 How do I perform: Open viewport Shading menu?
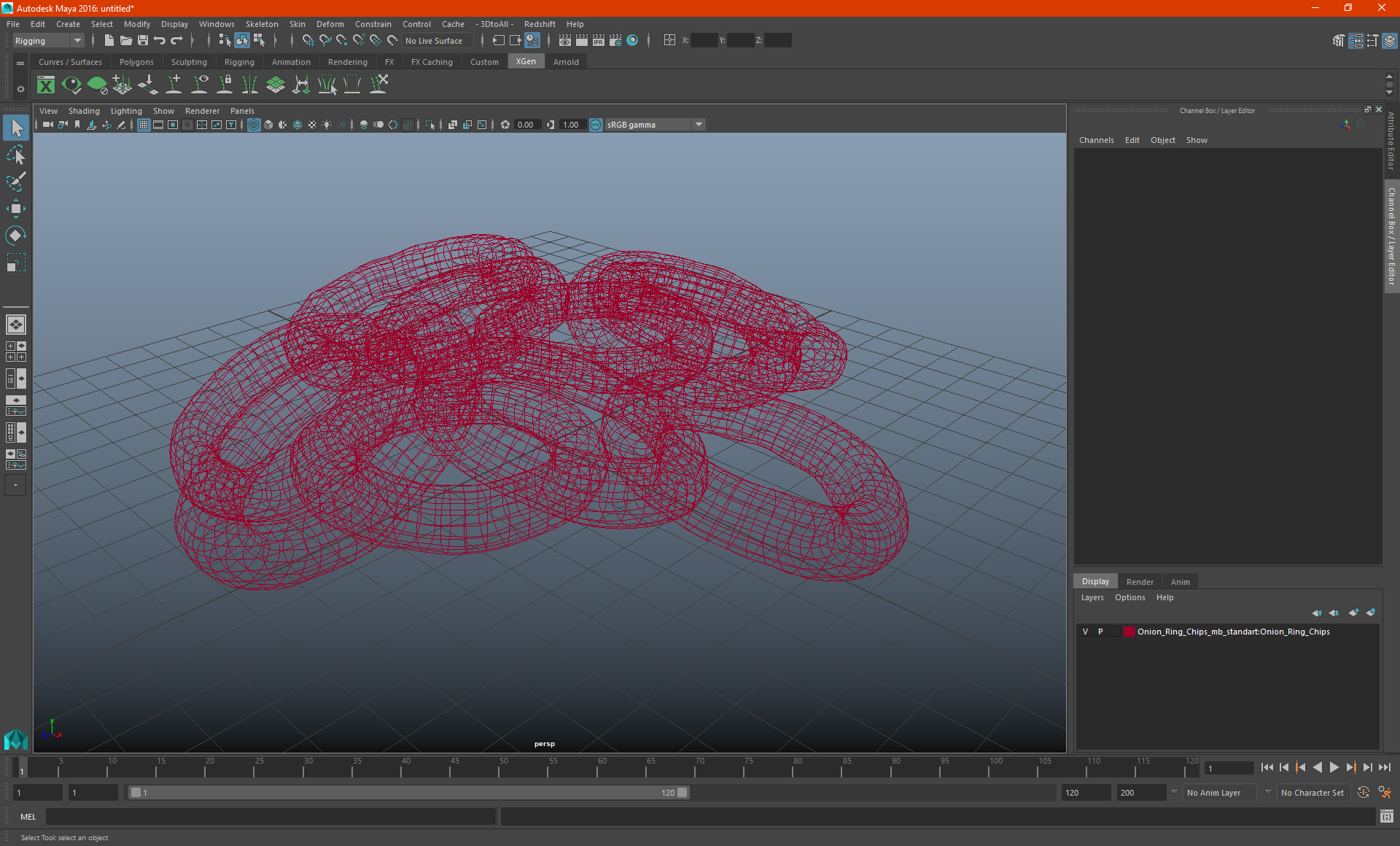(x=84, y=111)
